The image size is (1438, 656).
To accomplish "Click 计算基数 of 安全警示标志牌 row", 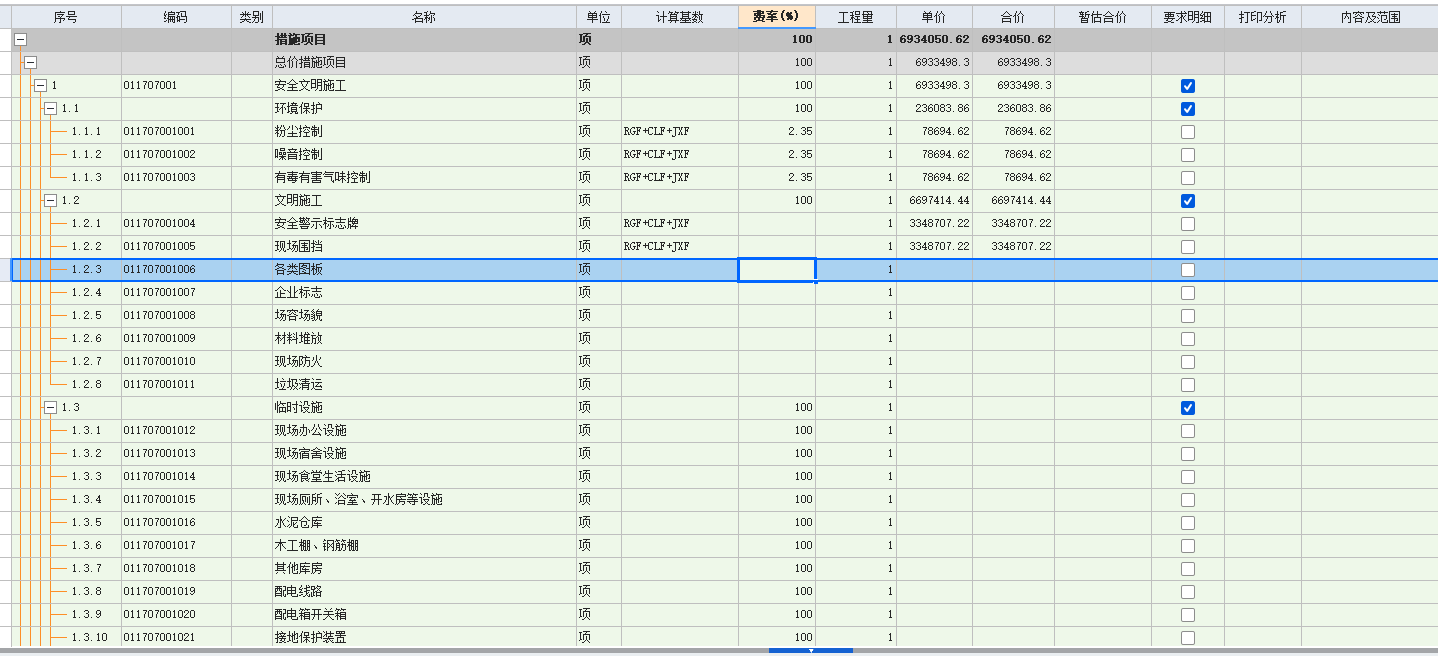I will click(680, 223).
